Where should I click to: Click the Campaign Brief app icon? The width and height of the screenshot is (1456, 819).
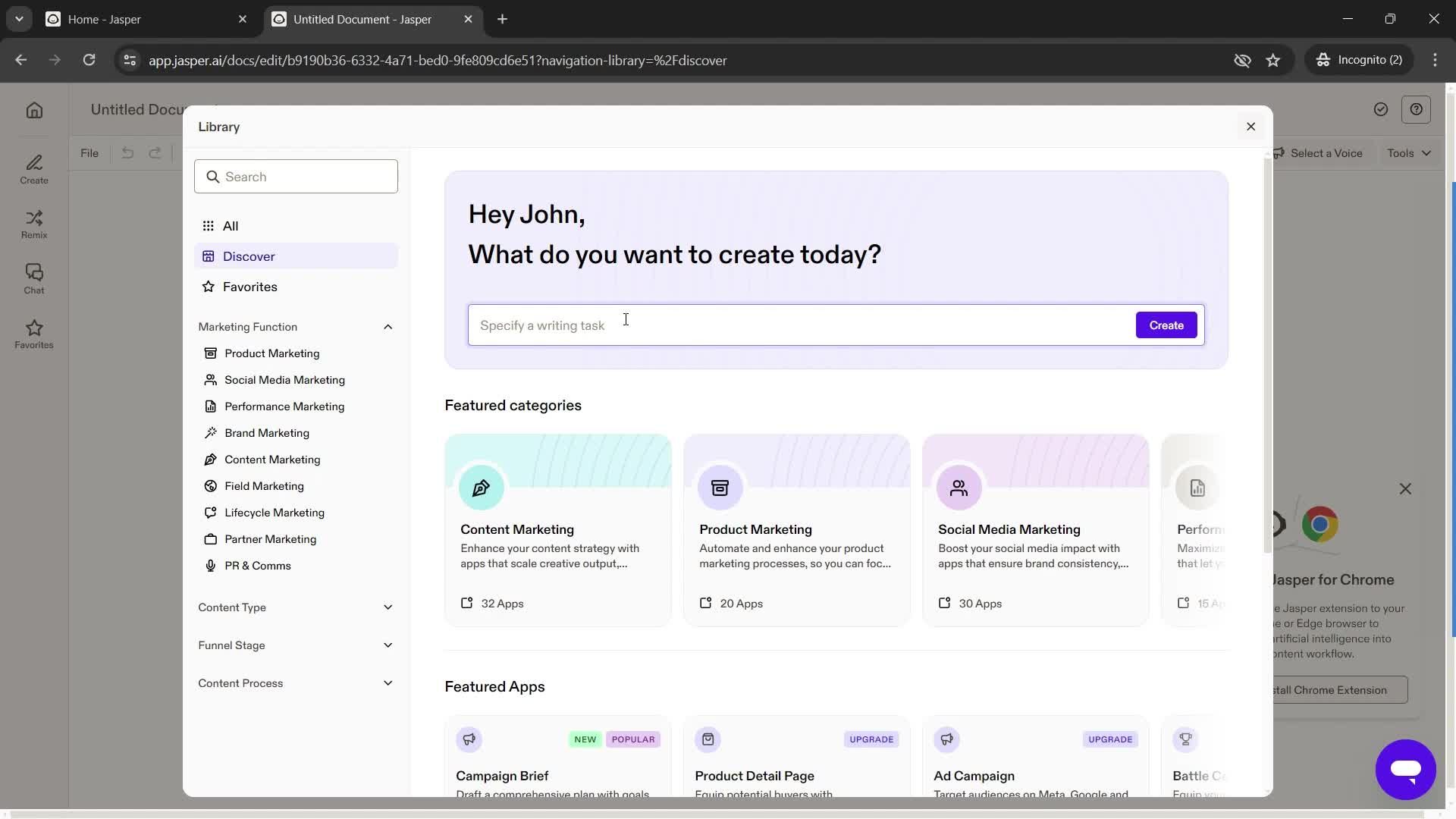pos(468,739)
